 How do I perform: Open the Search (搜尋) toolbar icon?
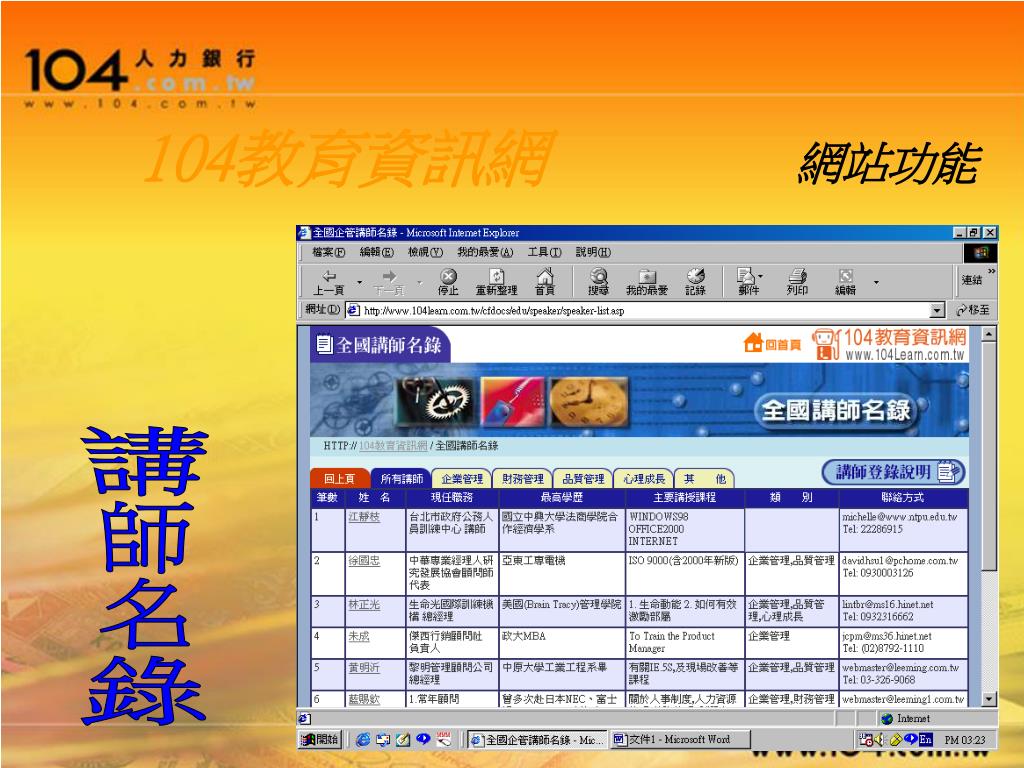(598, 281)
